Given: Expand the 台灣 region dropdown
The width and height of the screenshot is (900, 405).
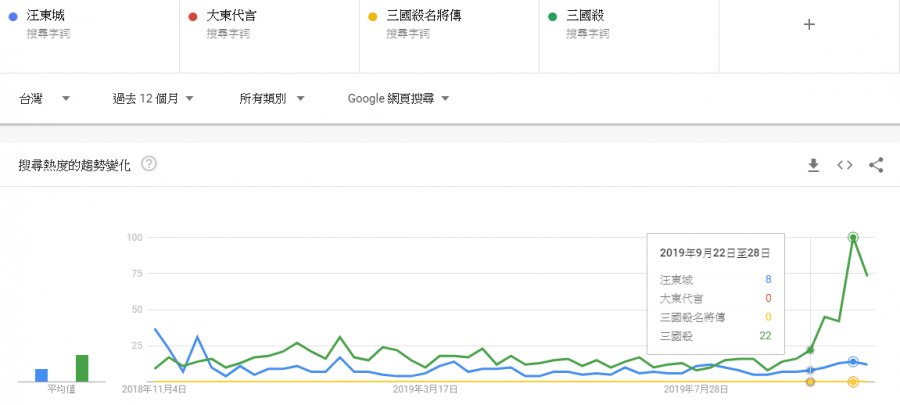Looking at the screenshot, I should click(x=44, y=99).
